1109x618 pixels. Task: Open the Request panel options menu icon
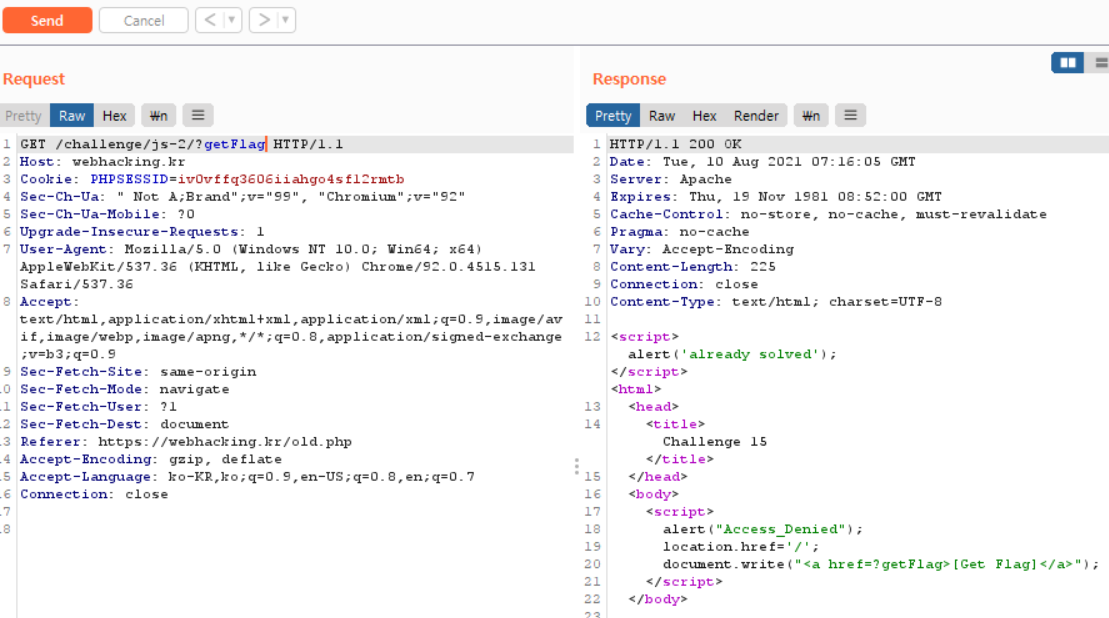point(198,115)
